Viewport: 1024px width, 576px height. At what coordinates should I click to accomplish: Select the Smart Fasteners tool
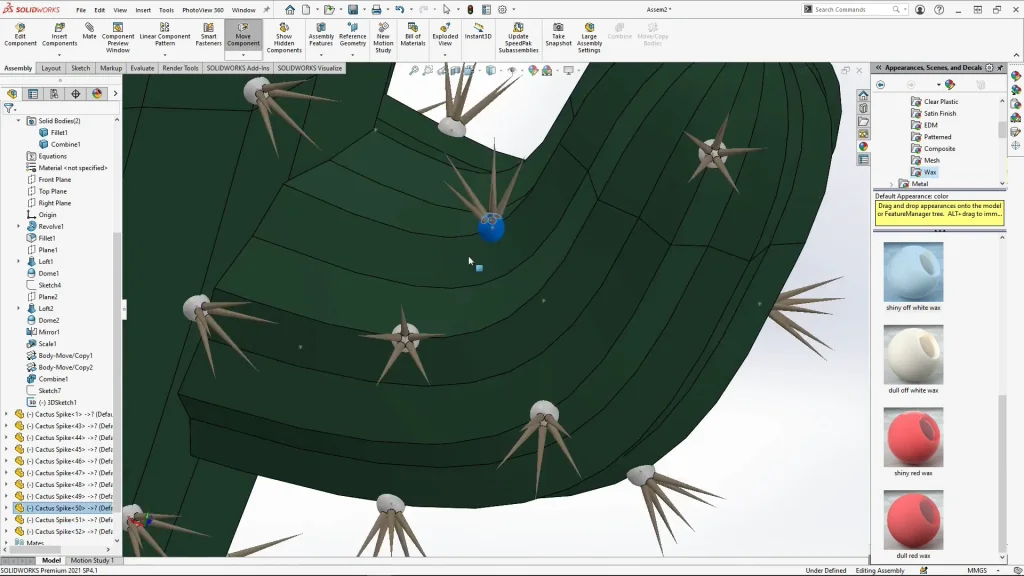click(208, 31)
